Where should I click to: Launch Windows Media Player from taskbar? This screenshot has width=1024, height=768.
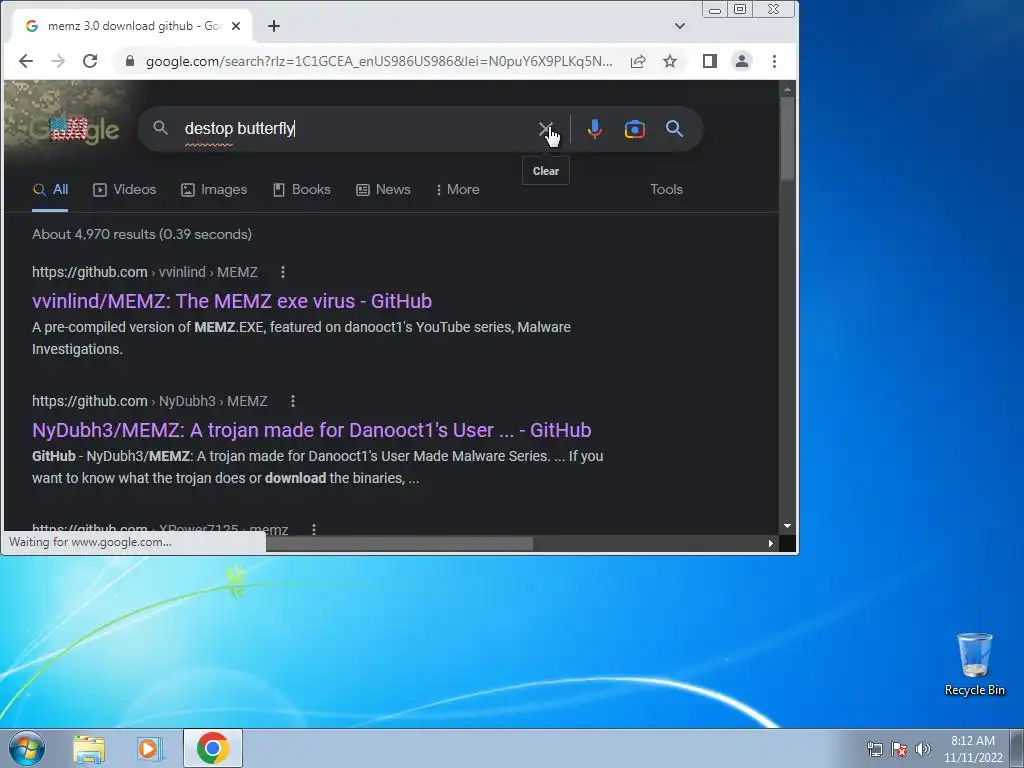click(150, 749)
